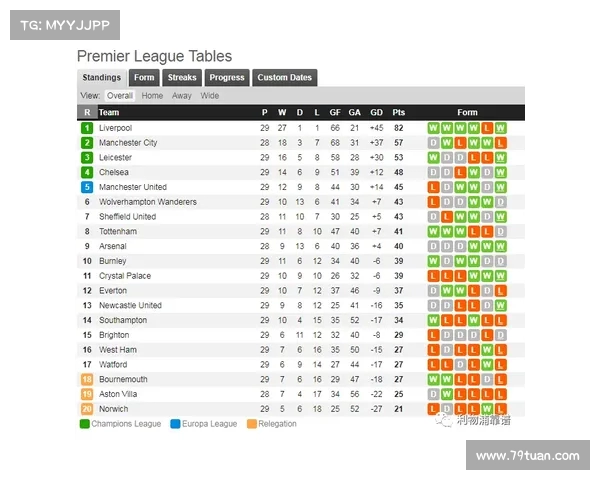Sort table by Pts column header
The height and width of the screenshot is (480, 600).
(399, 113)
